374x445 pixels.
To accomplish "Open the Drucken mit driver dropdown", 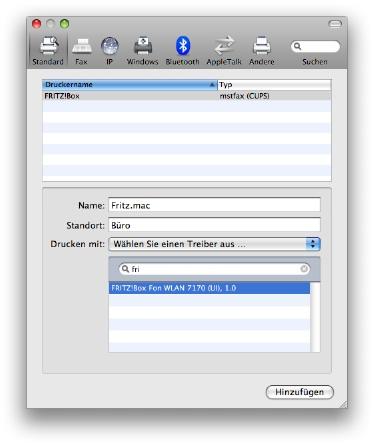I will (214, 244).
